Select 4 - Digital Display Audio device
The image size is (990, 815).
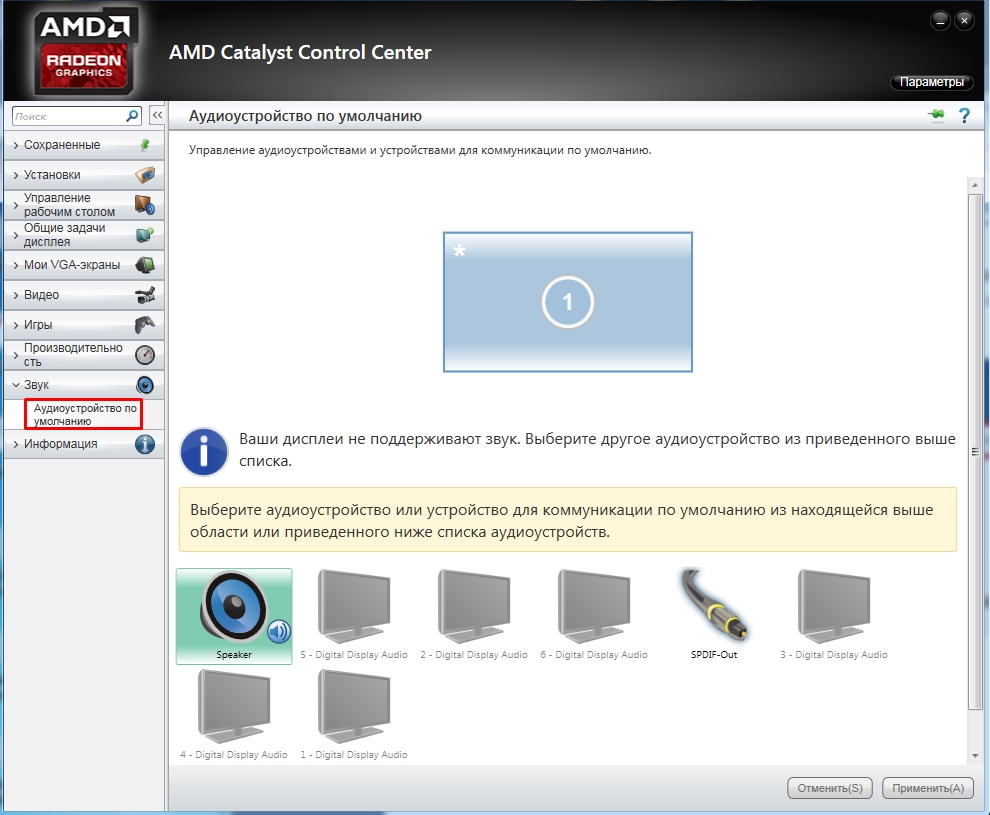tap(234, 715)
